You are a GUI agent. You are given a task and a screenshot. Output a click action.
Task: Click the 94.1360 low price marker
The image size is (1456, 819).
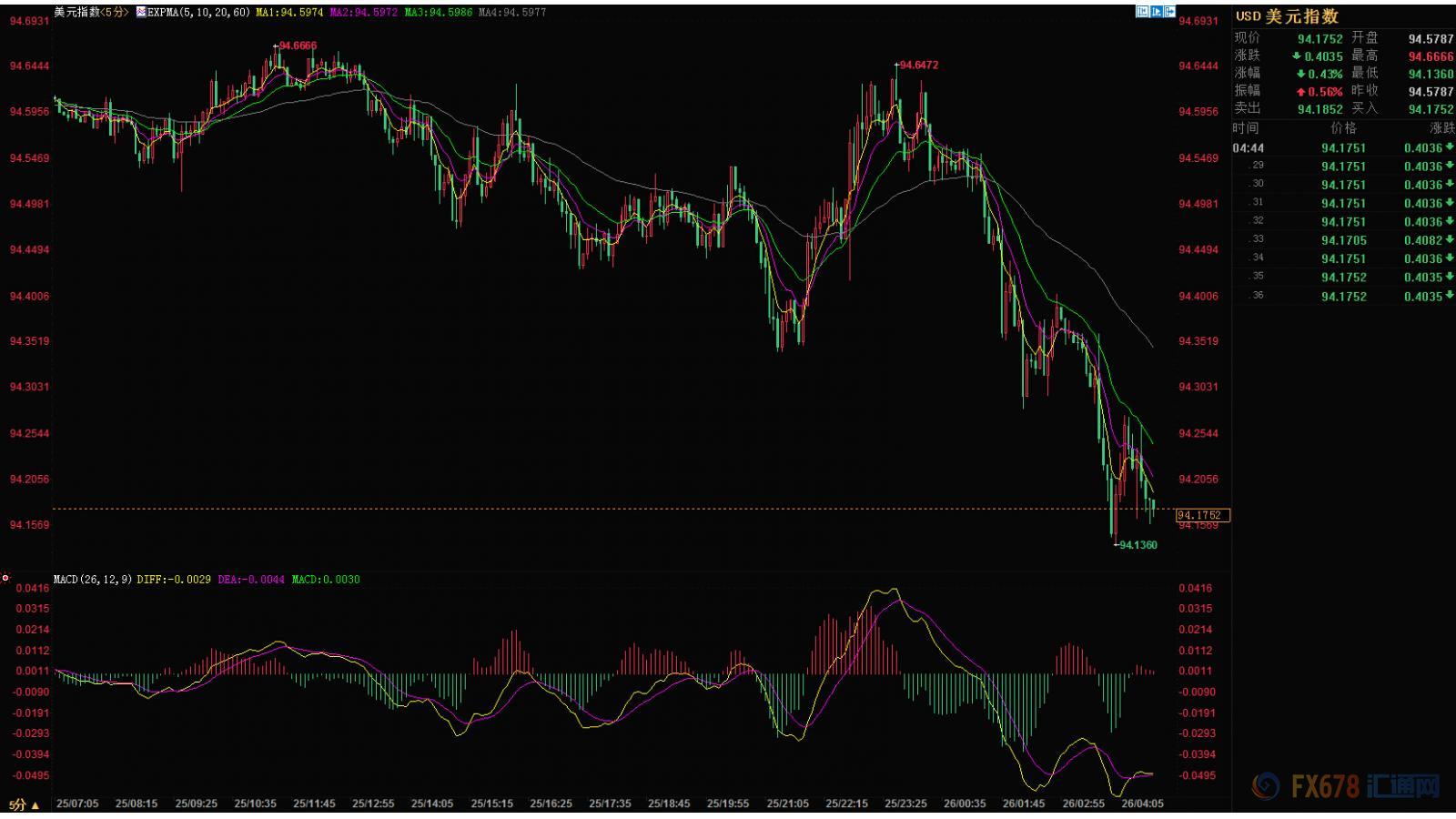(1137, 545)
